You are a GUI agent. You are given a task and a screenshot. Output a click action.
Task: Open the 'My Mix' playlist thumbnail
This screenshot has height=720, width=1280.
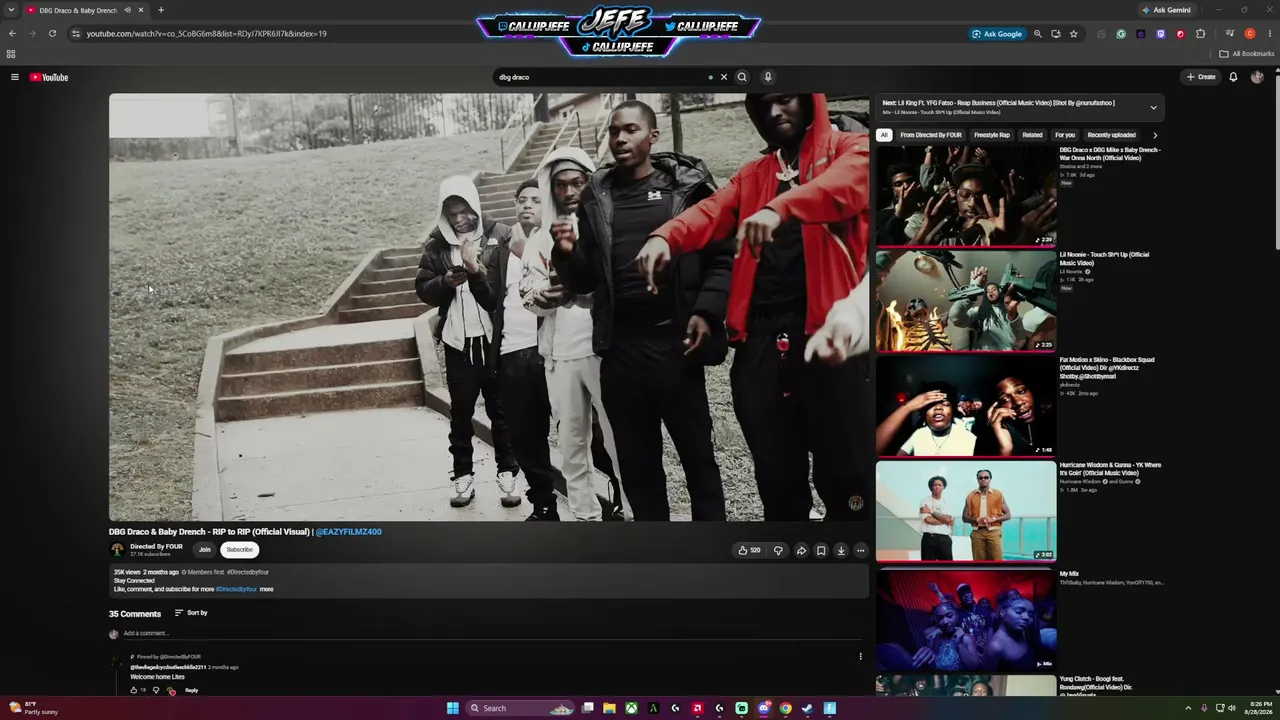tap(966, 619)
